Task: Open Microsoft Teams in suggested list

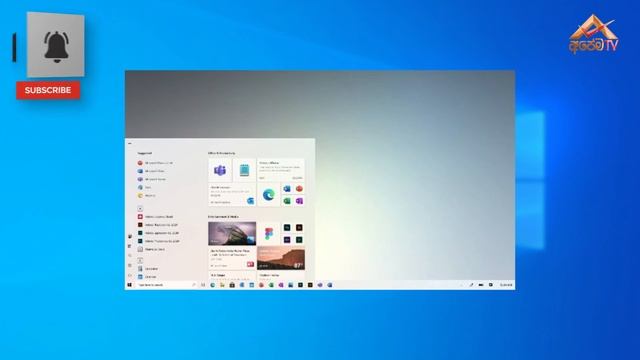Action: (152, 179)
